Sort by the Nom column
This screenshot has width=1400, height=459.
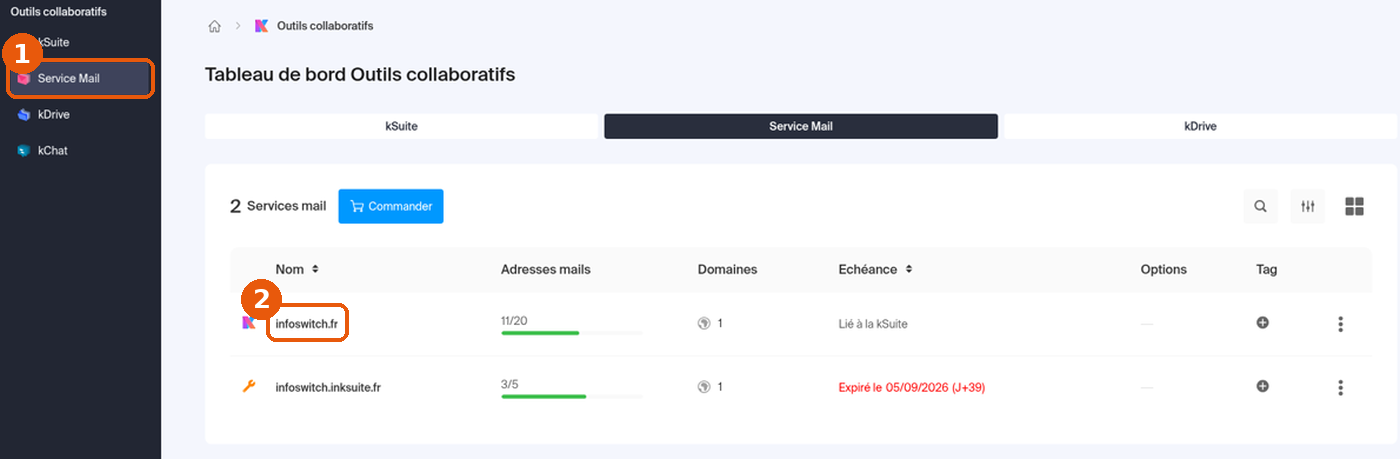coord(297,269)
